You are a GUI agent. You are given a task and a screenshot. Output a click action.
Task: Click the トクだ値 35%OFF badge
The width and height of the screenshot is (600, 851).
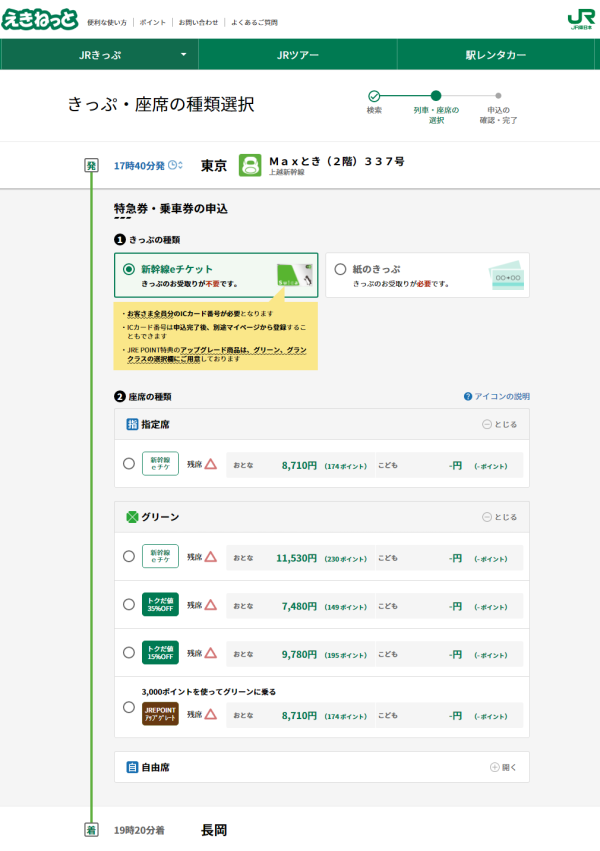tap(160, 605)
